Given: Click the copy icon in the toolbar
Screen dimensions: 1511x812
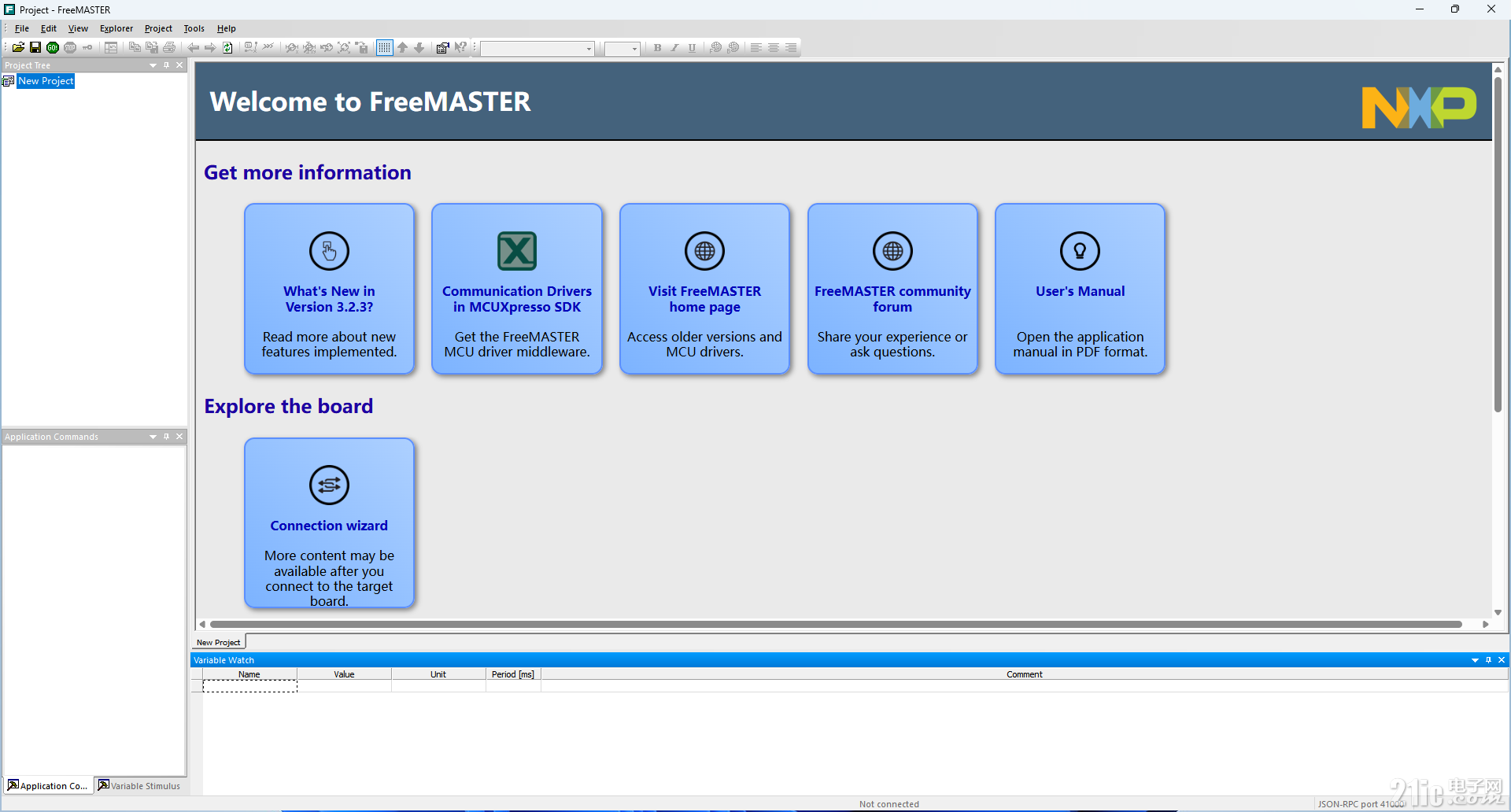Looking at the screenshot, I should click(x=135, y=48).
